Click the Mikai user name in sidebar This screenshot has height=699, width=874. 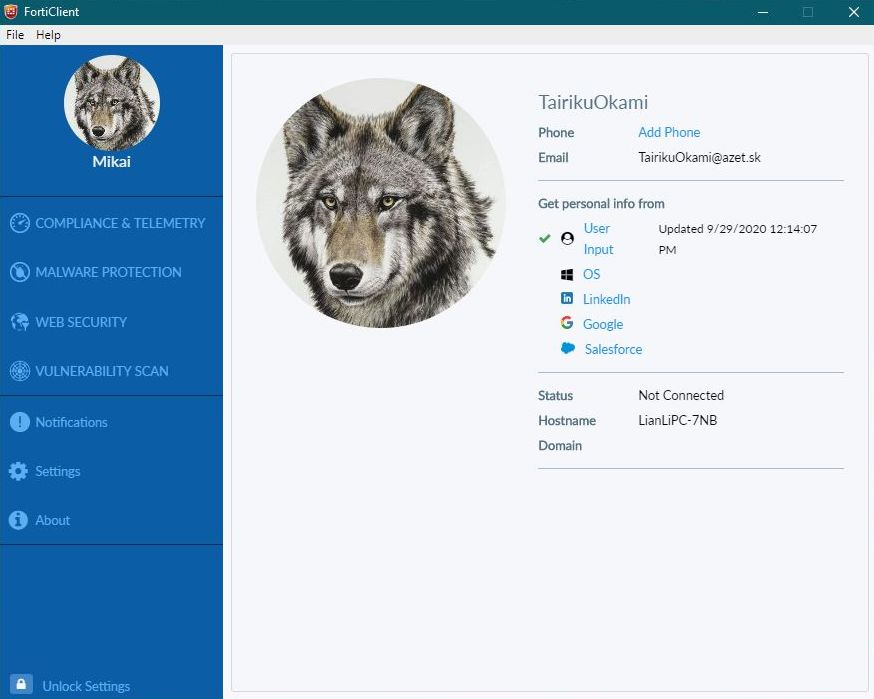(x=111, y=162)
